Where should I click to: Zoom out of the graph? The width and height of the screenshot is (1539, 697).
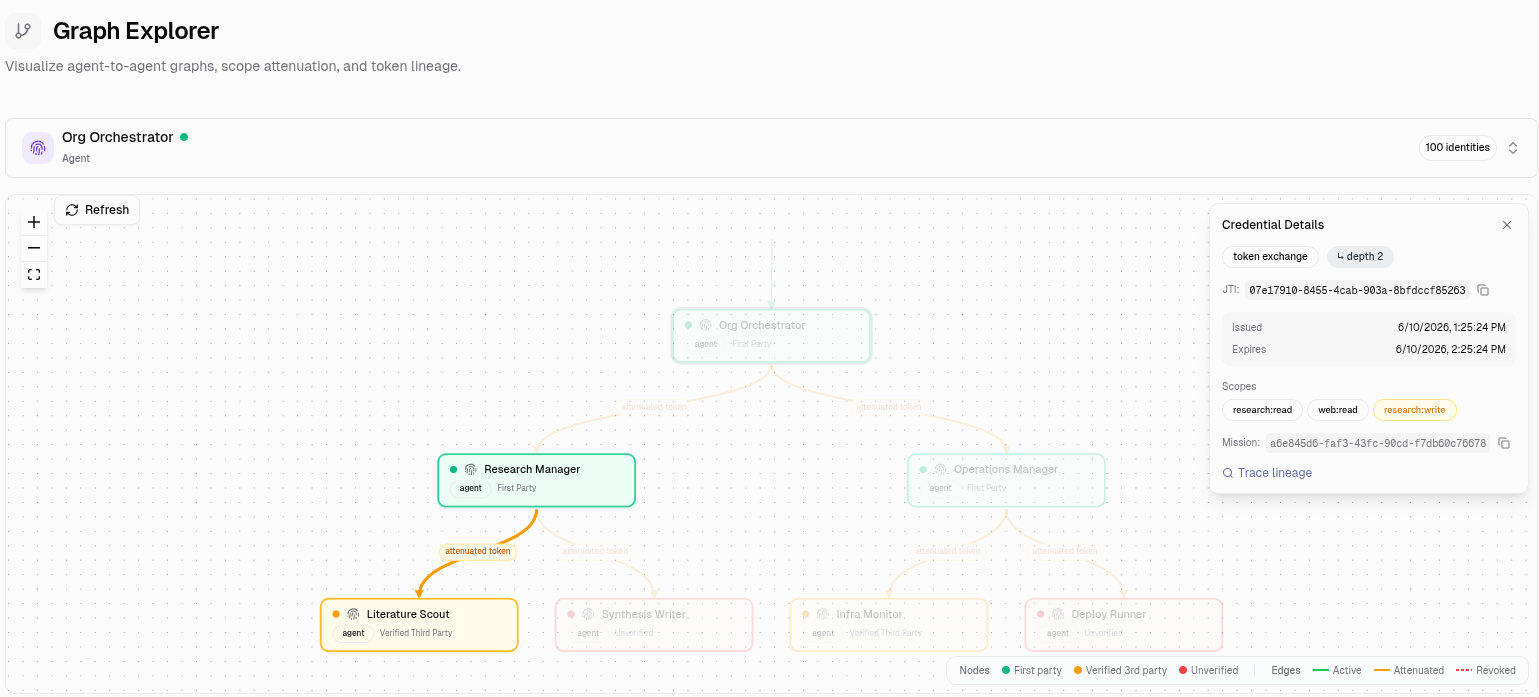point(34,248)
